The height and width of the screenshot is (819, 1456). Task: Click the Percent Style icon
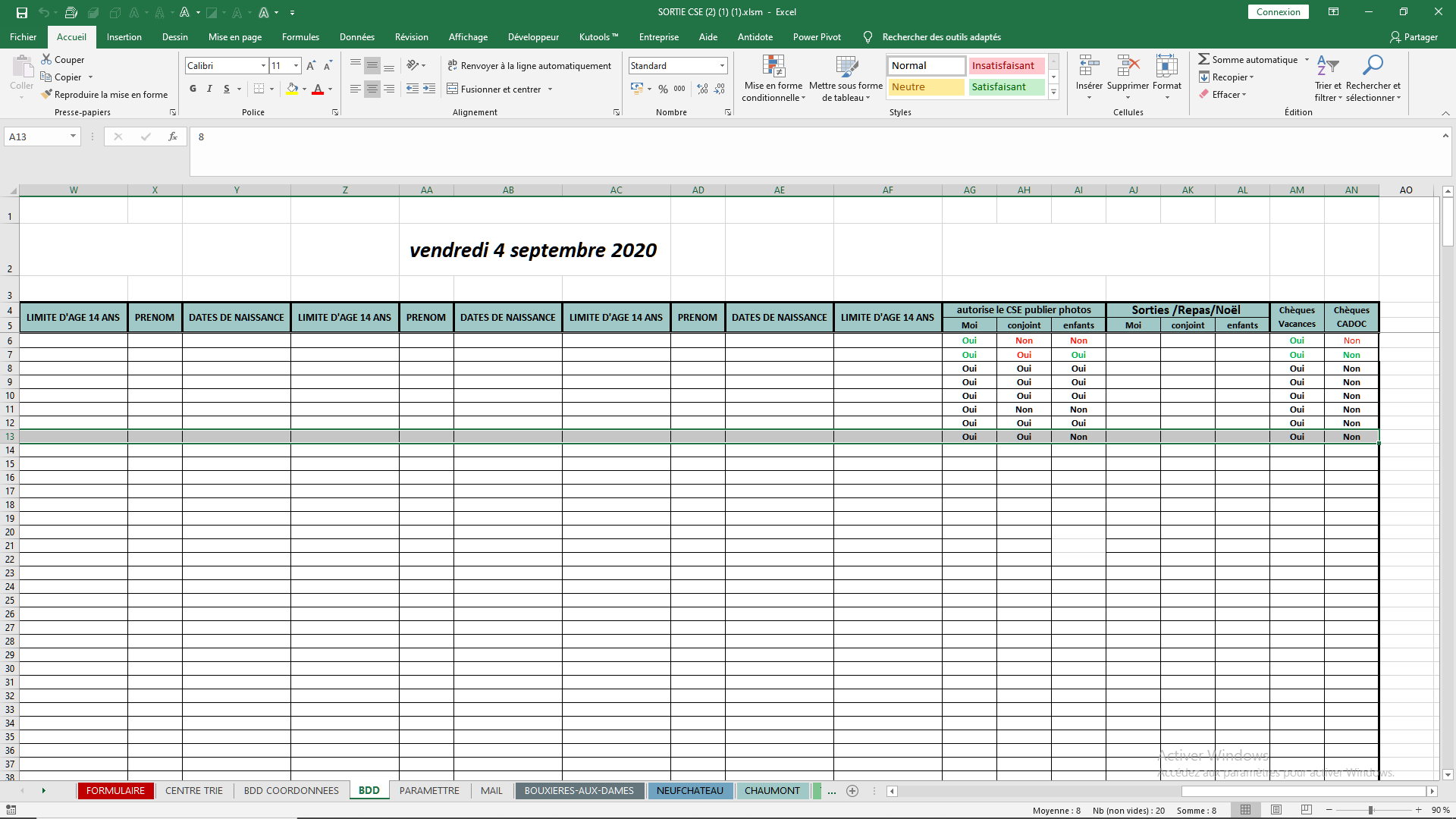tap(663, 89)
